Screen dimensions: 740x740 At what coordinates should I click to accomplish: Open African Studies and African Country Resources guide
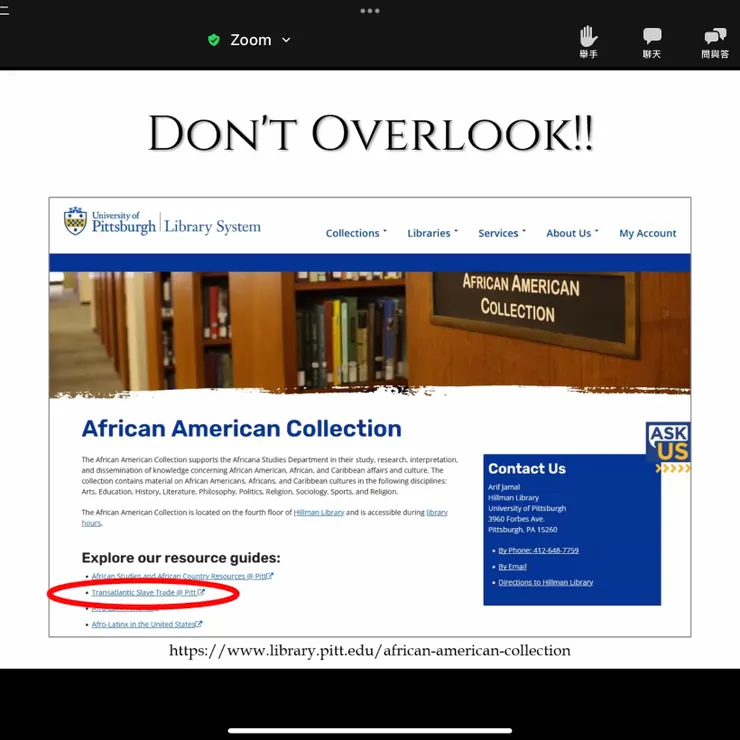point(182,576)
